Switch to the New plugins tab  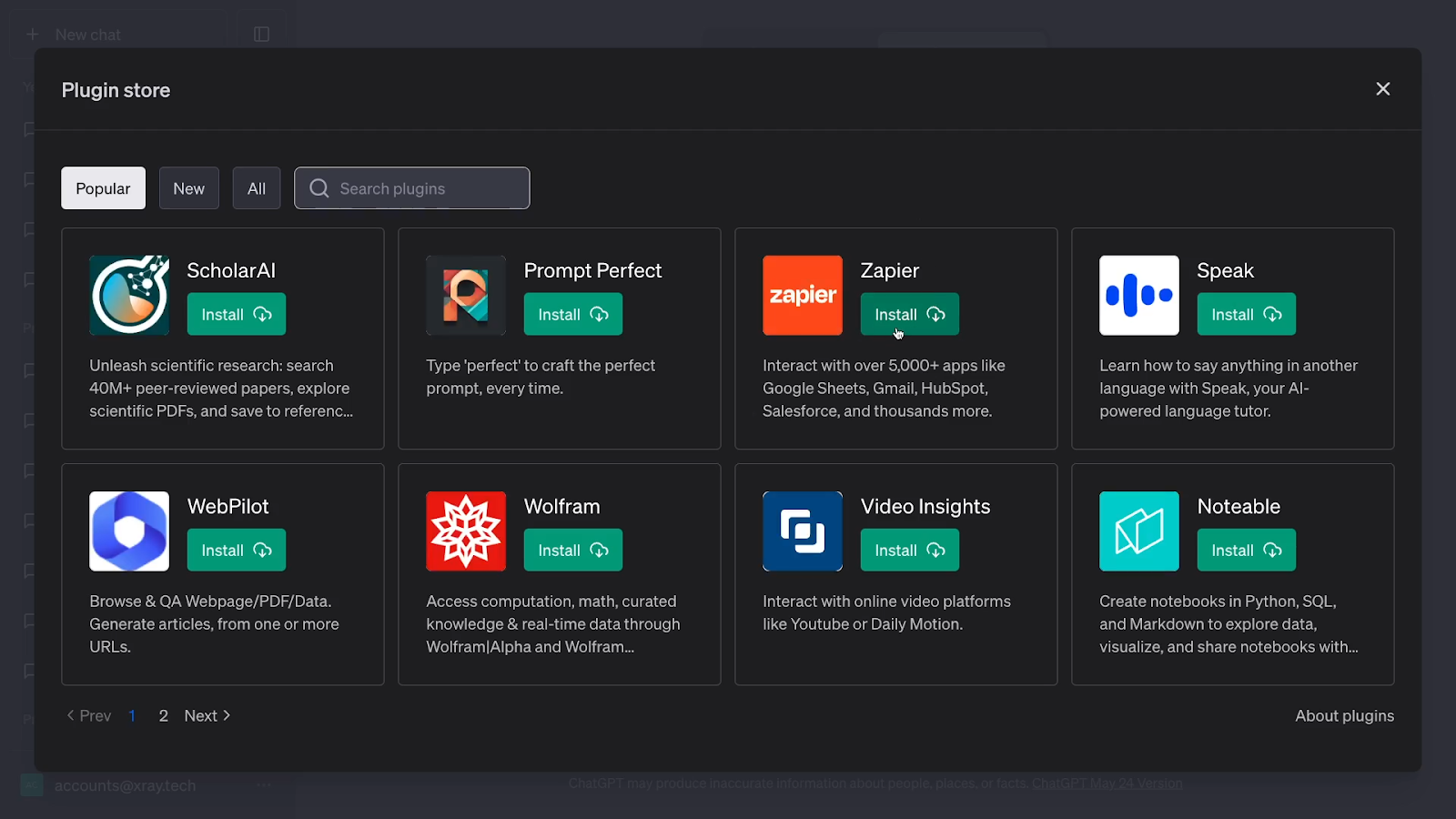tap(189, 188)
